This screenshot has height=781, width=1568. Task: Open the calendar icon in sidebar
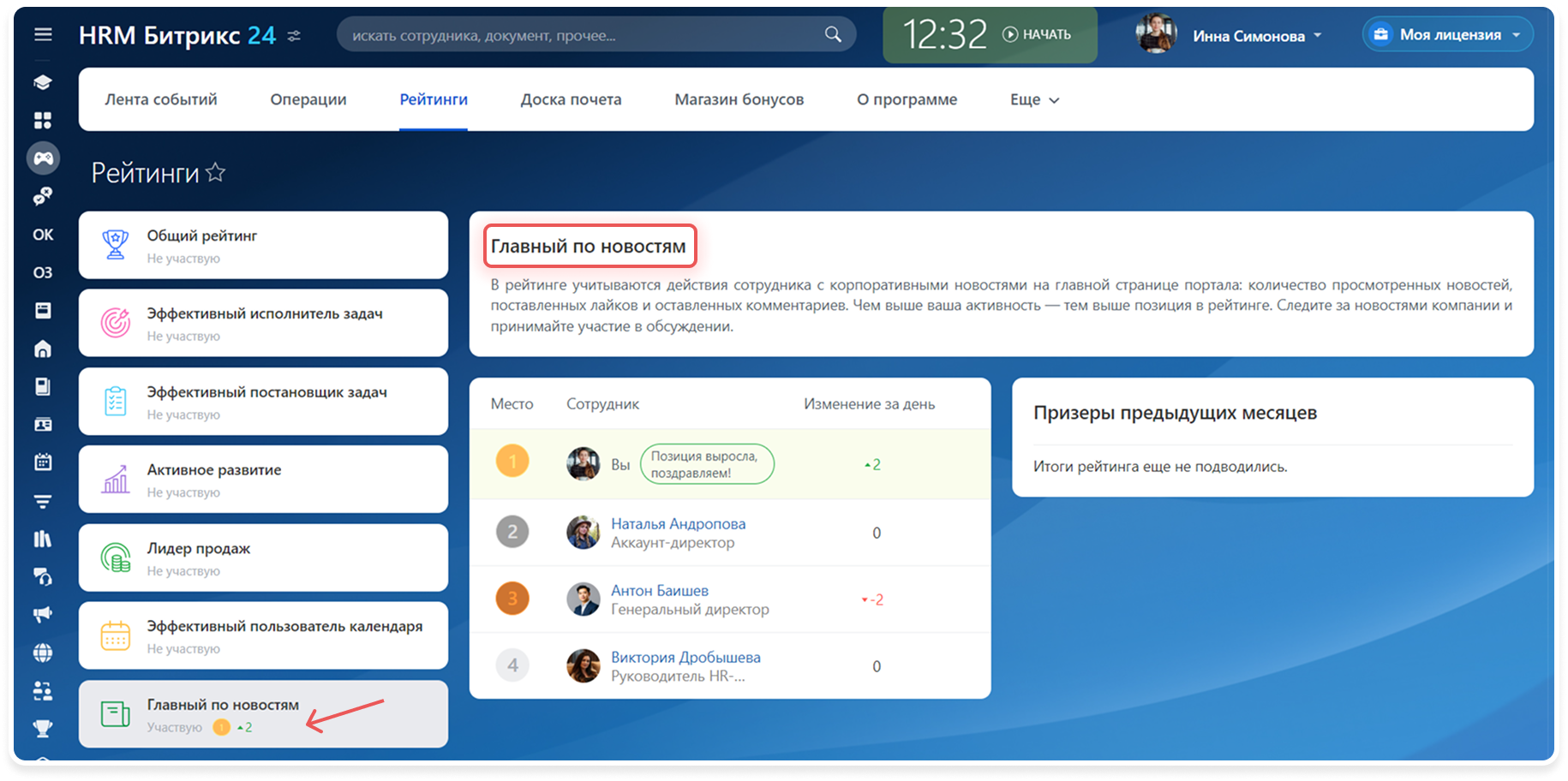tap(43, 462)
